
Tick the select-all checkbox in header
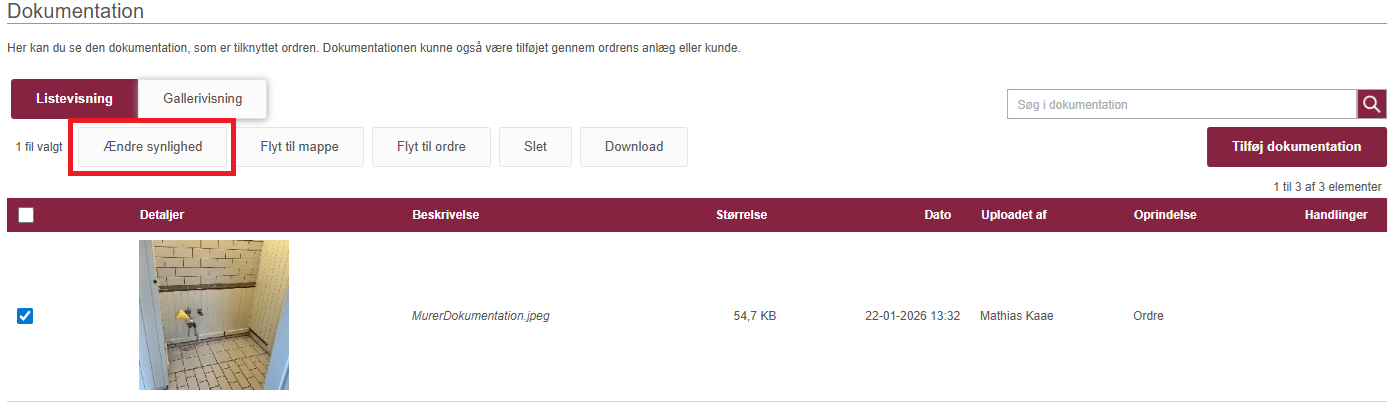(26, 215)
